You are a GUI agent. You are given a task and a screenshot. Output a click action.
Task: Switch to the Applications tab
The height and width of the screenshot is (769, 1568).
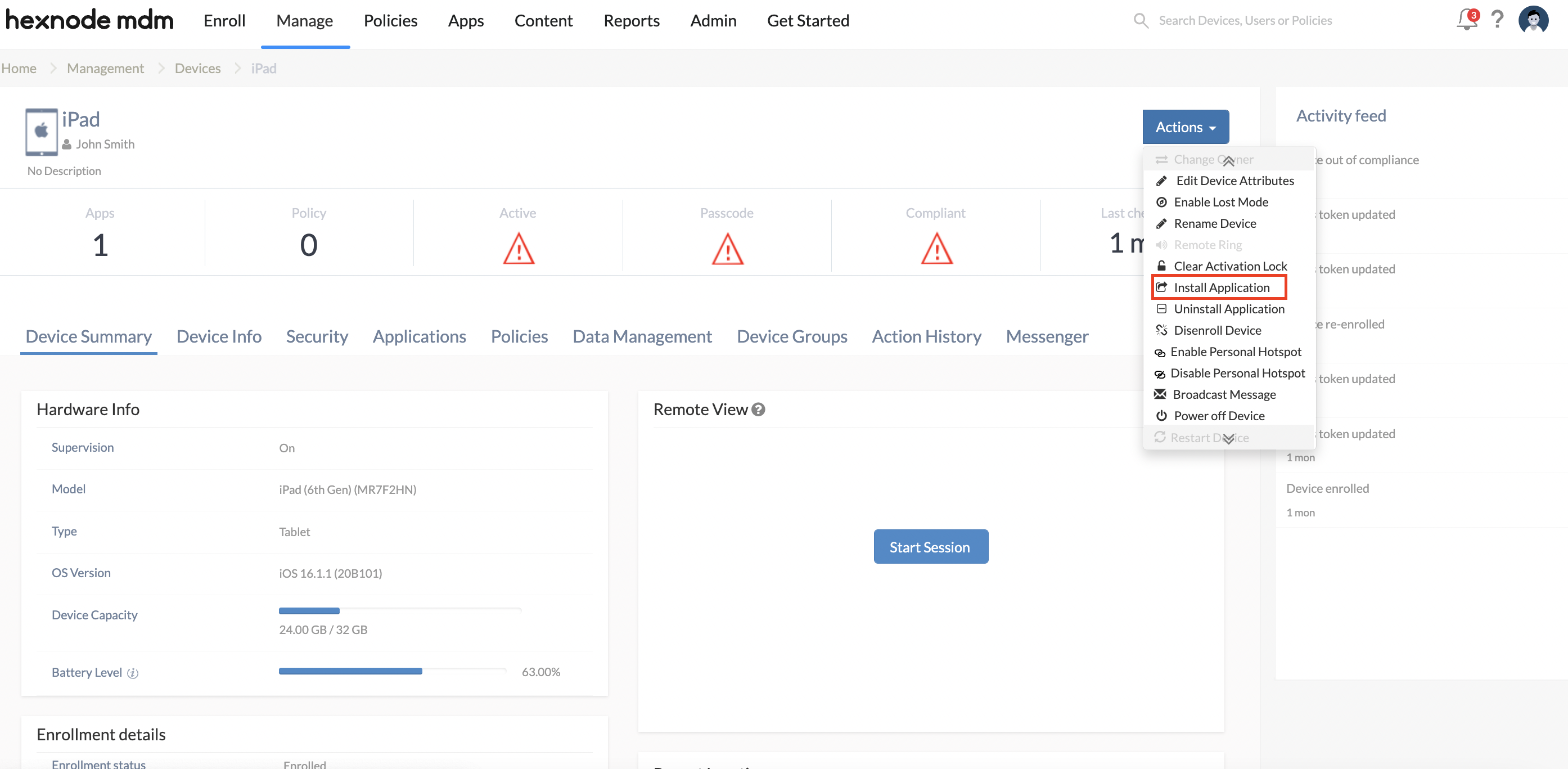(420, 336)
